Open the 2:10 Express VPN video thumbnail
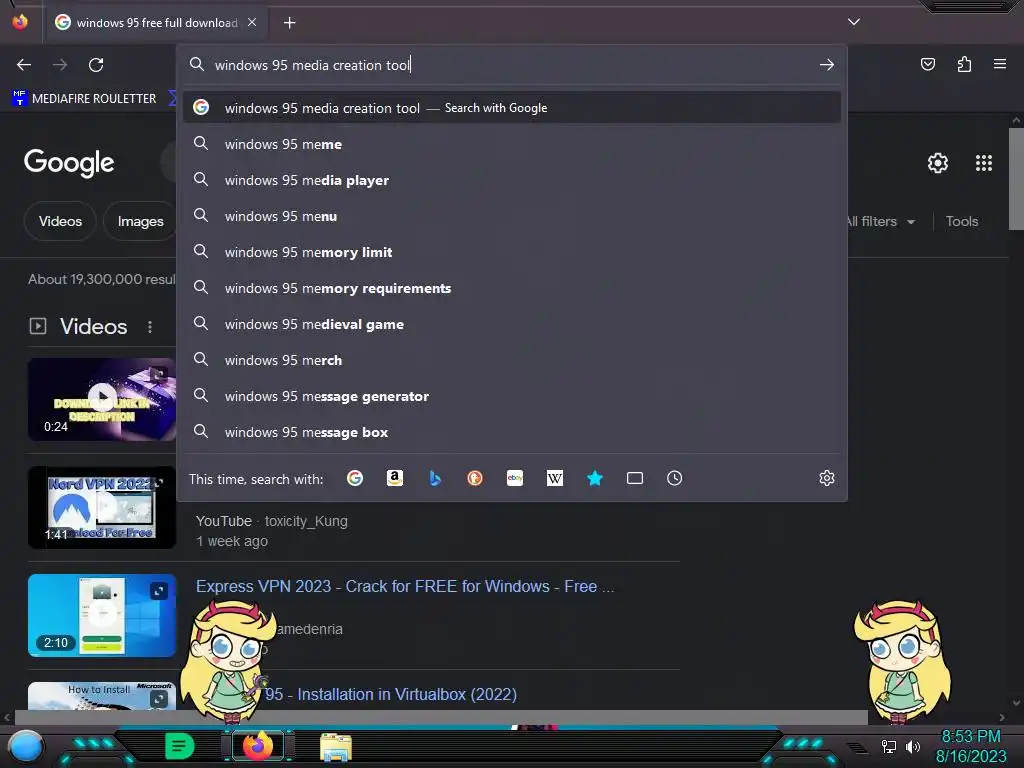This screenshot has height=768, width=1024. pyautogui.click(x=102, y=615)
